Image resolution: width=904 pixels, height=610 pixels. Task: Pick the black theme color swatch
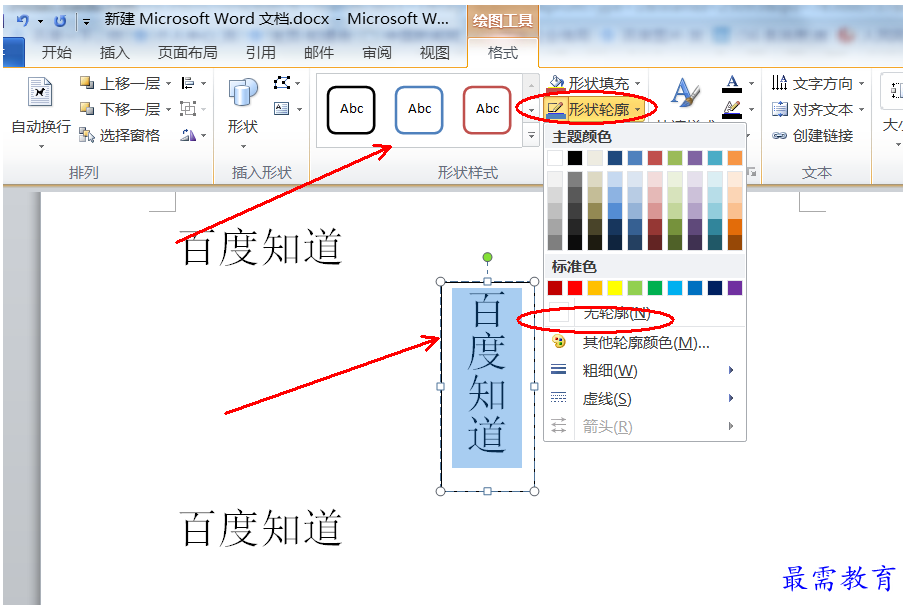pyautogui.click(x=575, y=157)
